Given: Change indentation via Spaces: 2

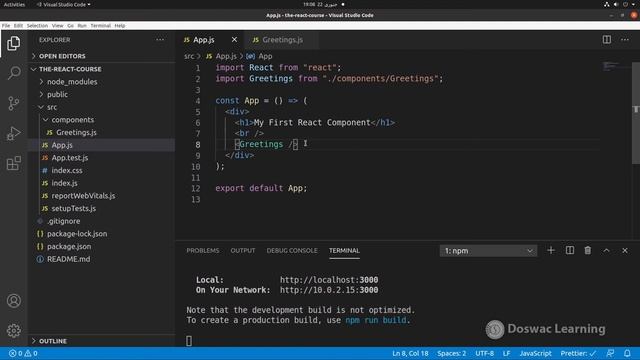Looking at the screenshot, I should point(451,353).
